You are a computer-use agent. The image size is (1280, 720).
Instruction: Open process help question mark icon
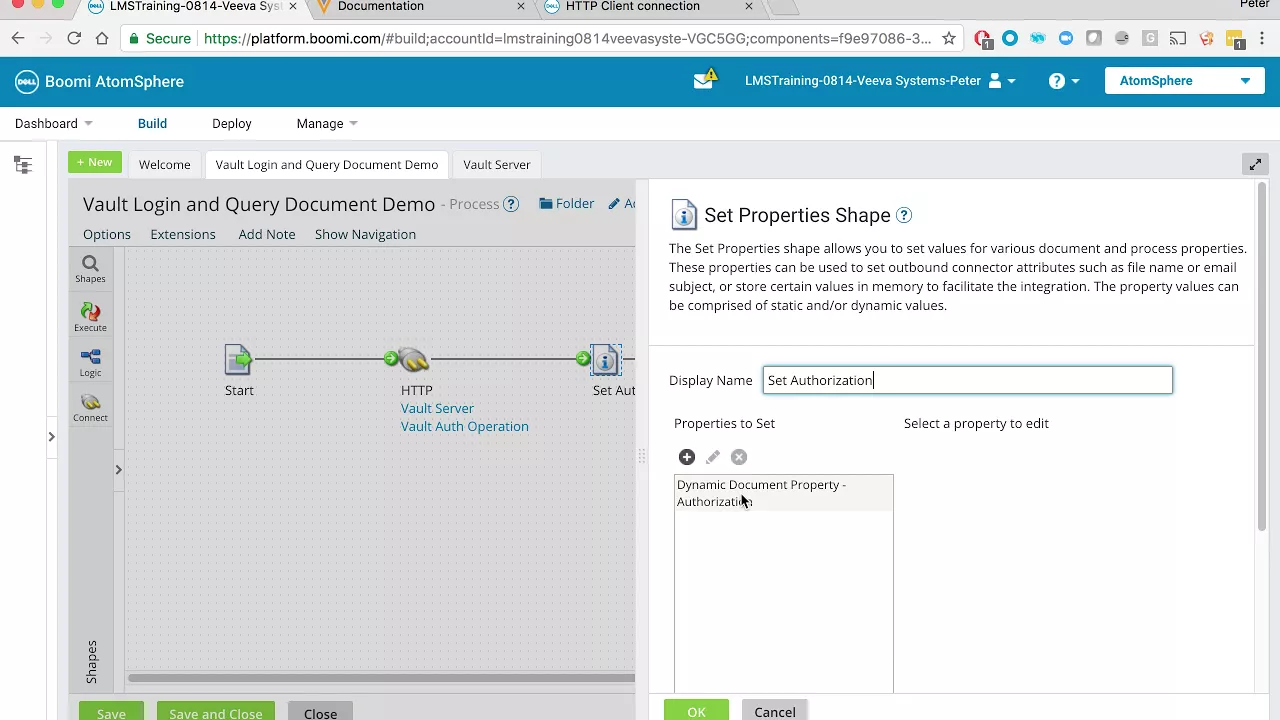511,204
